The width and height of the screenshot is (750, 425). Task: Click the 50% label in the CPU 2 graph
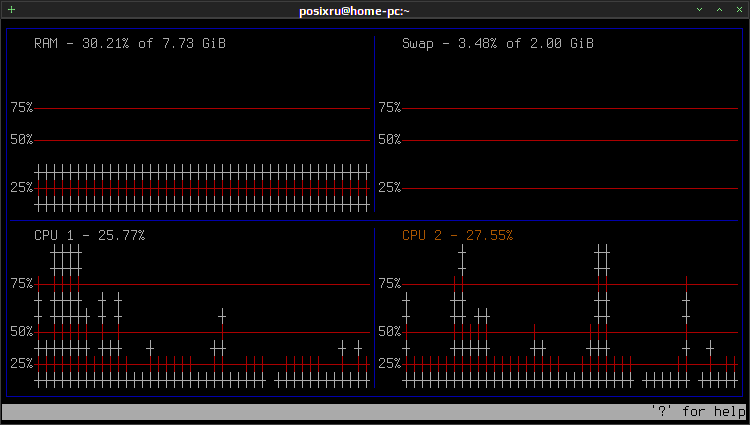pos(390,331)
